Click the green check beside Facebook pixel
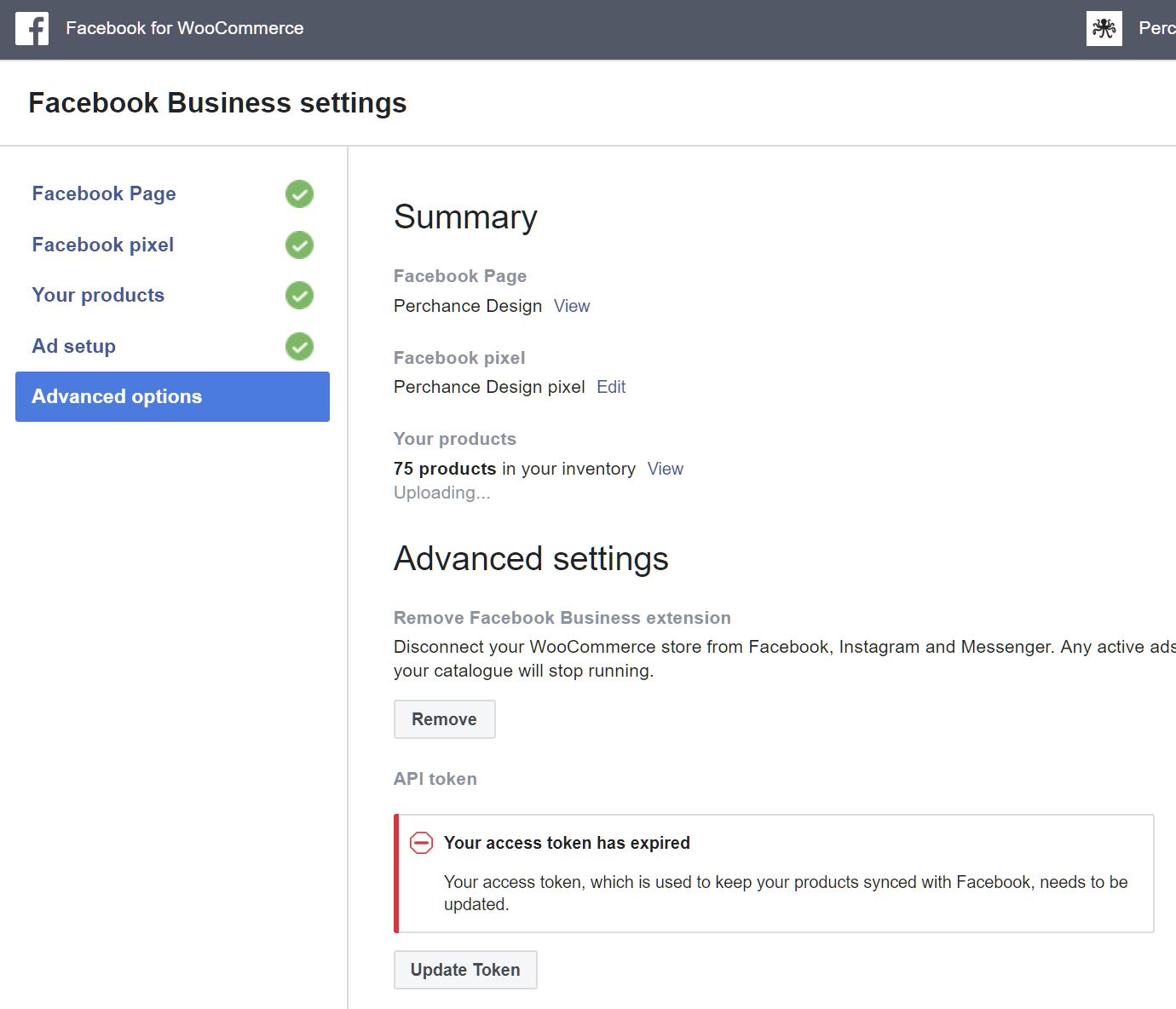 299,245
